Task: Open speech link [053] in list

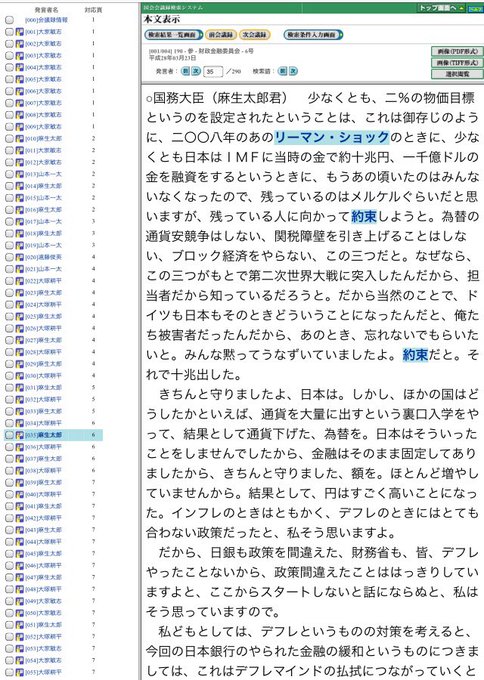Action: coord(43,648)
